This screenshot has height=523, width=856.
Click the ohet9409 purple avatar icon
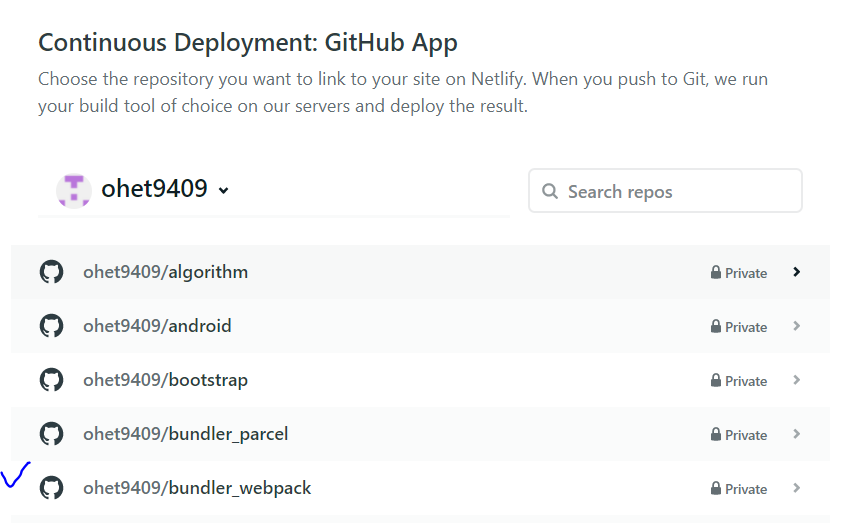click(x=74, y=191)
